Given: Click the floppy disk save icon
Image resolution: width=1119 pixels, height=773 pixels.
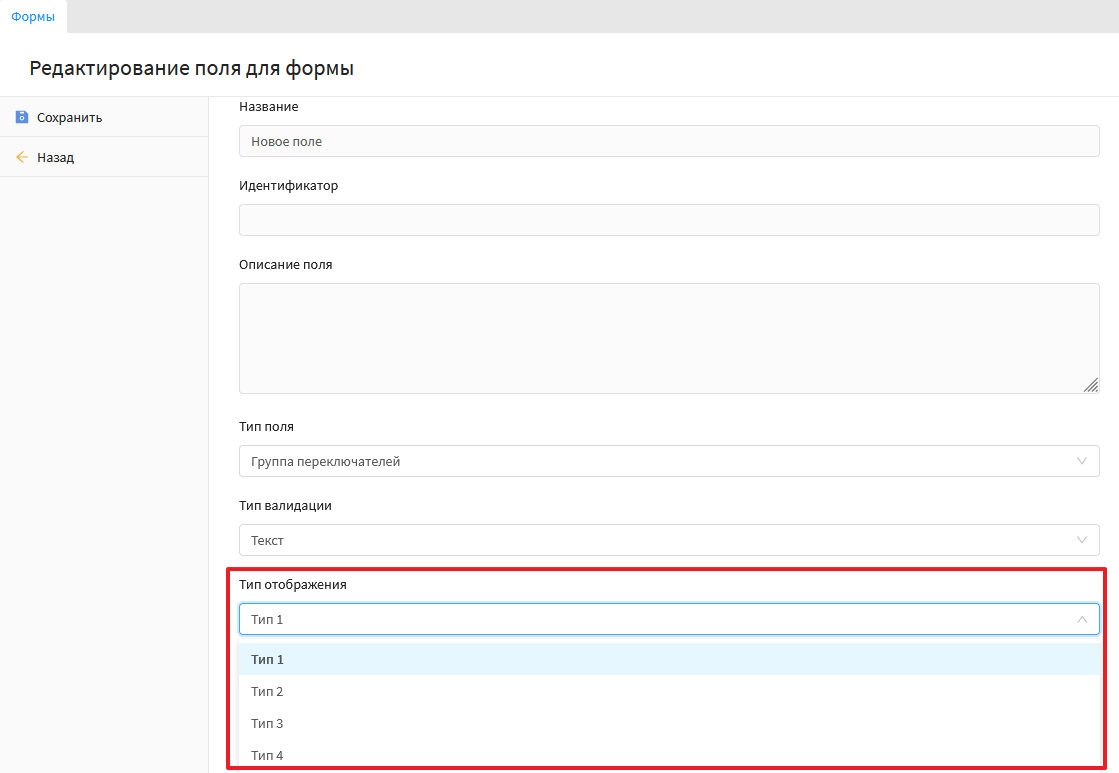Looking at the screenshot, I should tap(22, 117).
